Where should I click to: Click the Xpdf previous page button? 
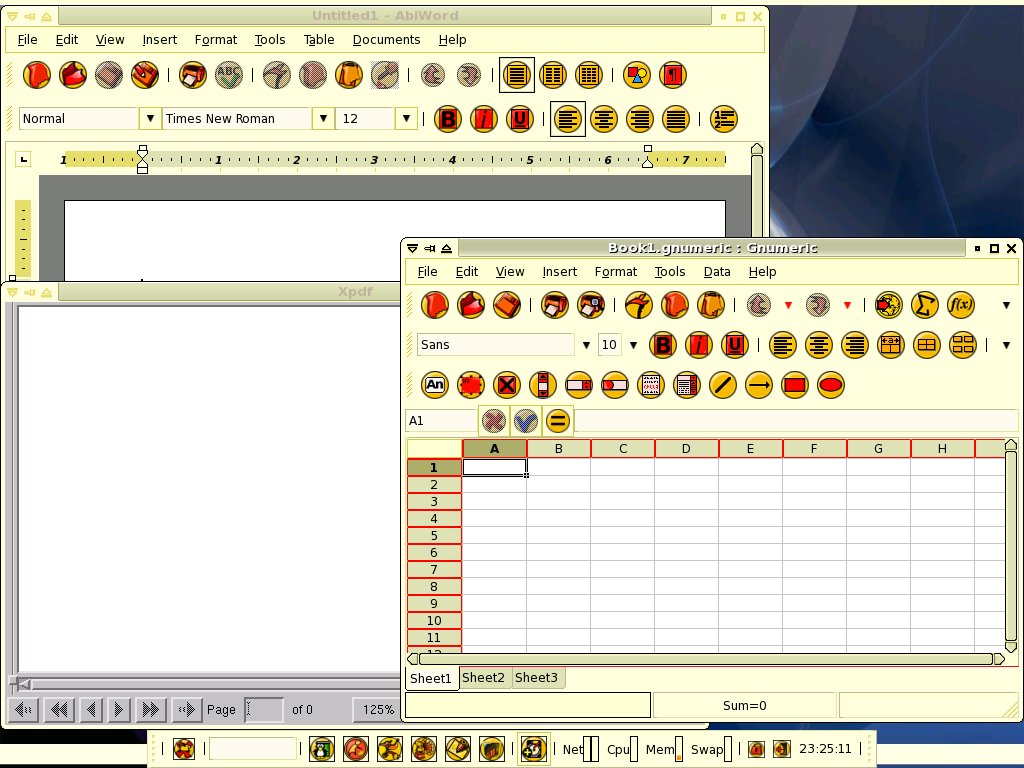click(x=91, y=709)
